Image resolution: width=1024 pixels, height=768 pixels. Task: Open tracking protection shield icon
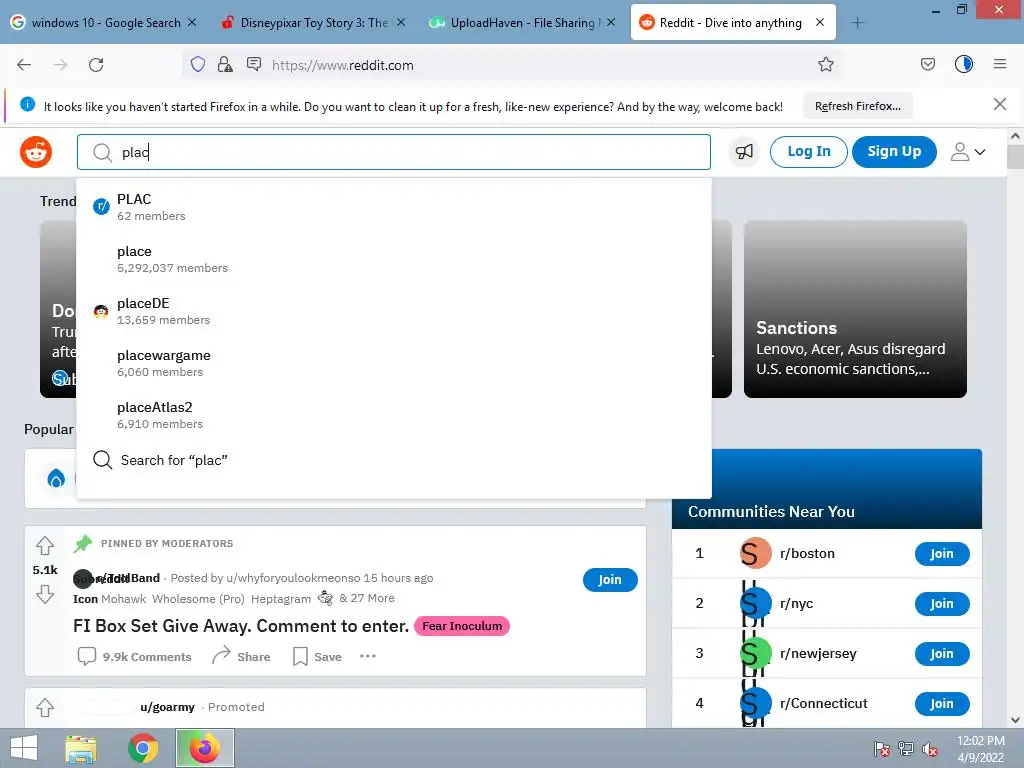click(198, 64)
